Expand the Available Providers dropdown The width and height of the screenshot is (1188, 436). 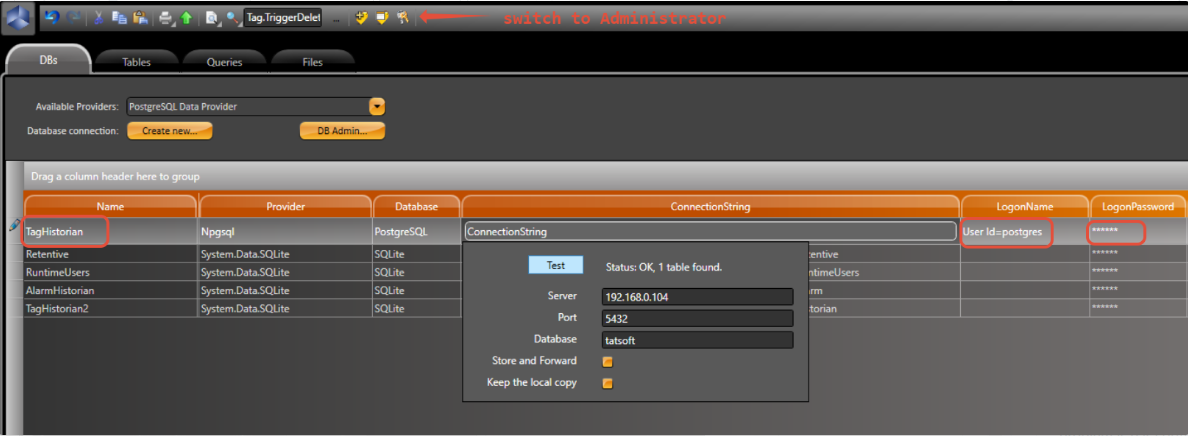click(377, 106)
